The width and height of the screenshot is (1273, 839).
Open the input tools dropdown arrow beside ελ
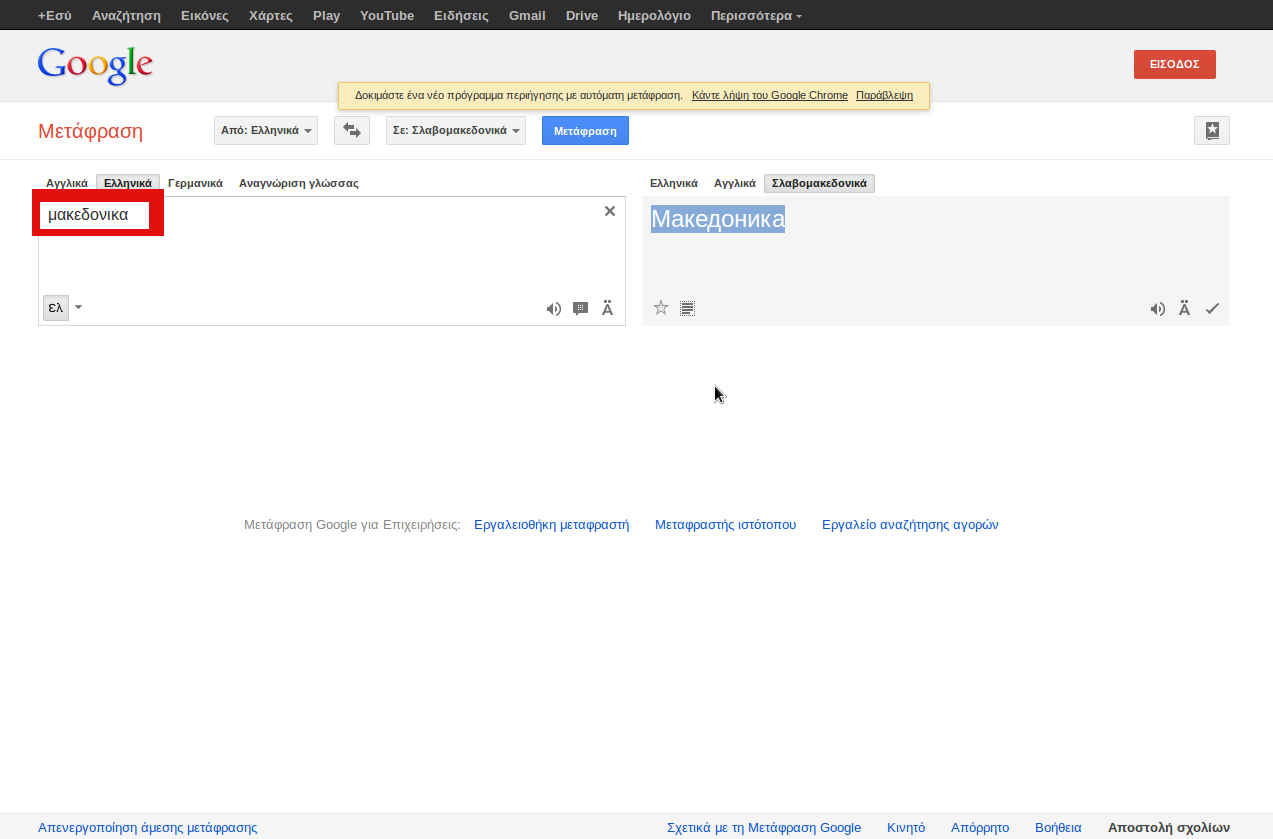pyautogui.click(x=79, y=308)
